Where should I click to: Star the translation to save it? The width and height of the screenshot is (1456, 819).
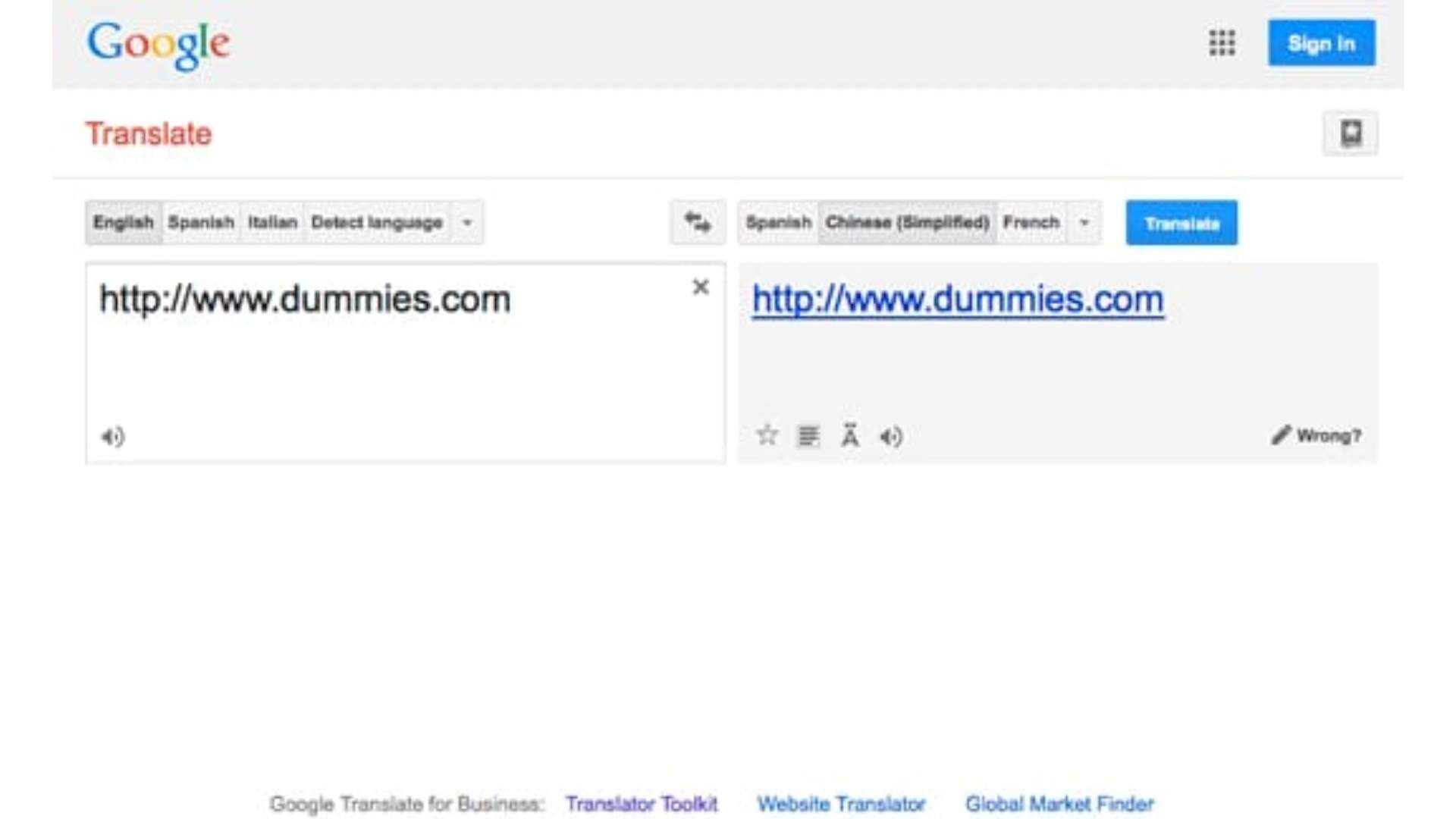[767, 435]
